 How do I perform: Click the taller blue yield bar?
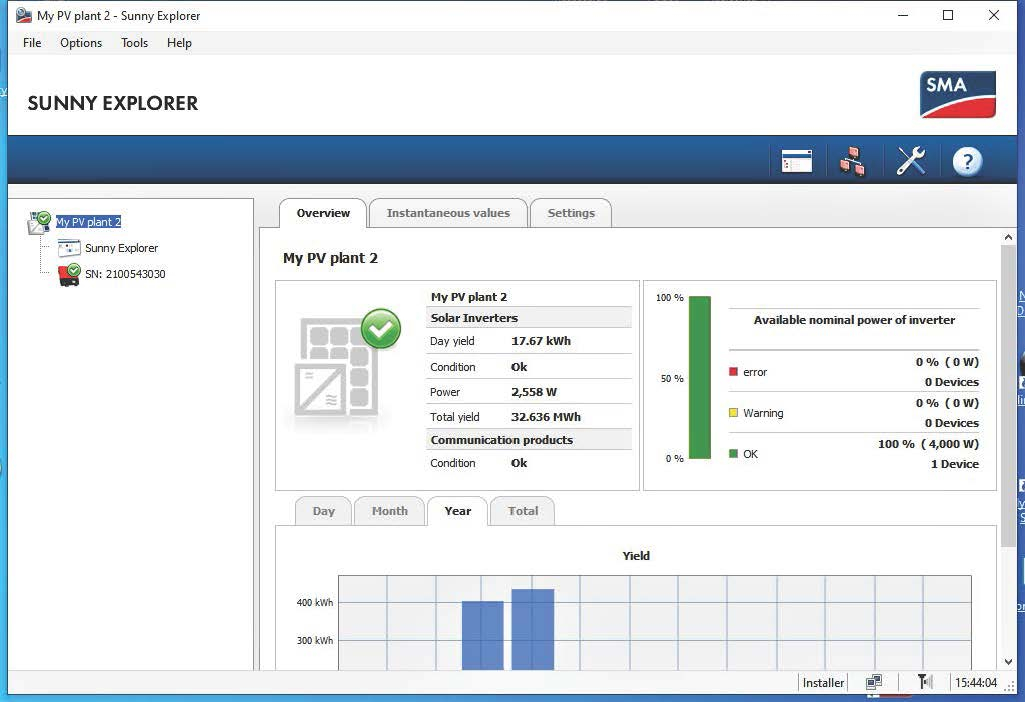click(x=533, y=629)
